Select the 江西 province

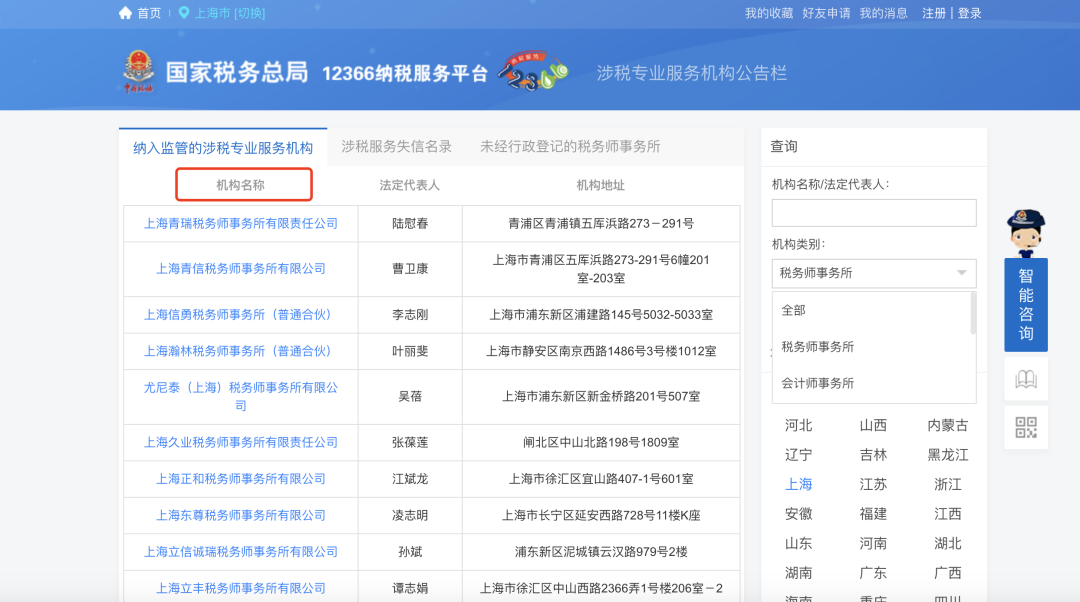tap(948, 514)
